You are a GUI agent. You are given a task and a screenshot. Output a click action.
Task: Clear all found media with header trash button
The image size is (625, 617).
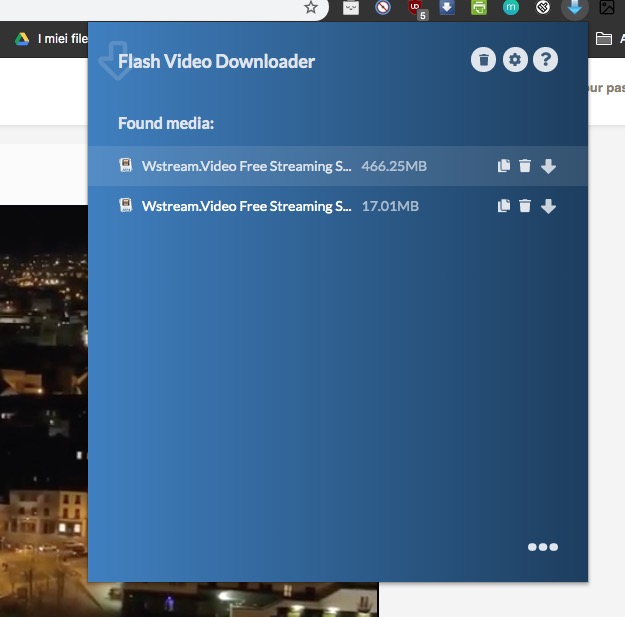(x=484, y=61)
